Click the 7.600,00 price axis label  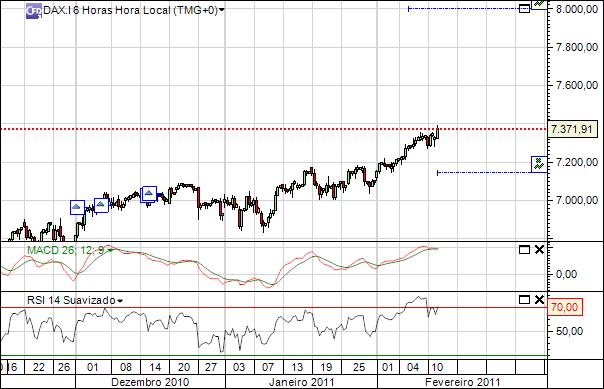point(577,85)
